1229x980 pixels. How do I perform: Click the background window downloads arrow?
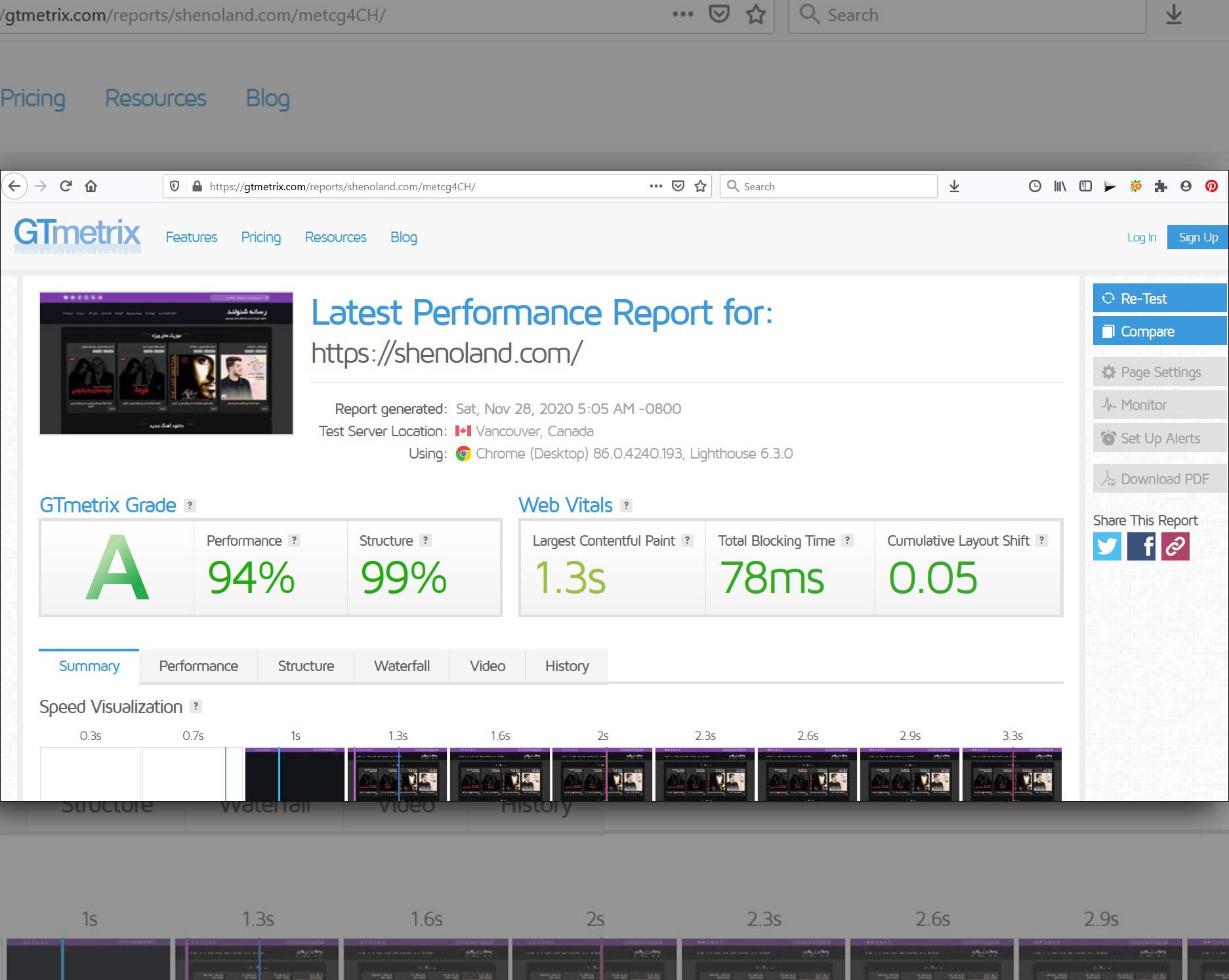point(1174,14)
